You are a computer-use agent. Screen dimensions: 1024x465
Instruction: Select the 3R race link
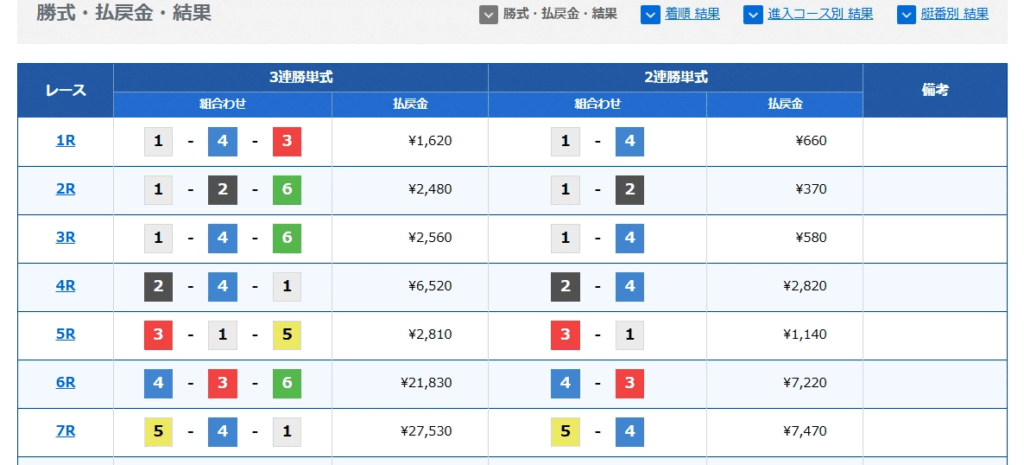65,237
